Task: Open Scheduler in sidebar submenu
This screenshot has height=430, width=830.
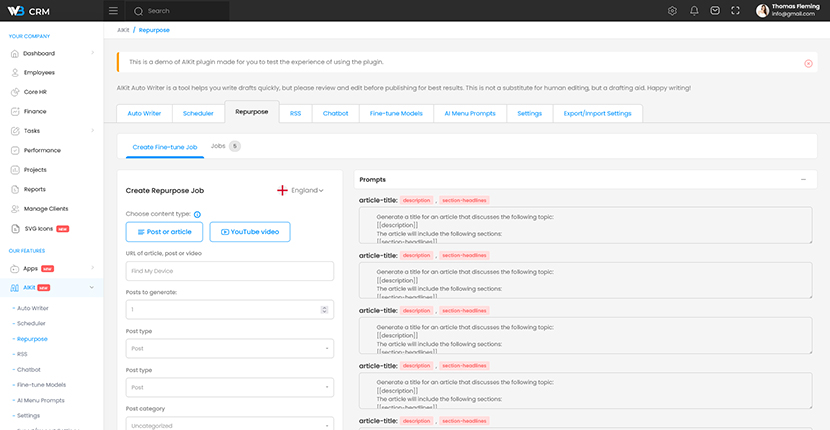Action: [x=31, y=324]
